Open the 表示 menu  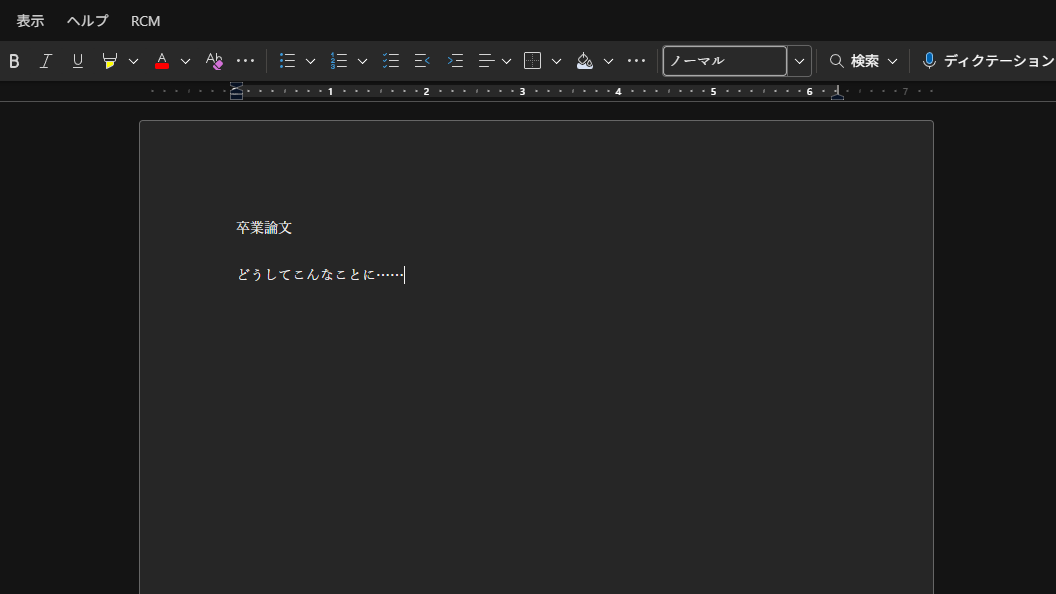(x=30, y=21)
